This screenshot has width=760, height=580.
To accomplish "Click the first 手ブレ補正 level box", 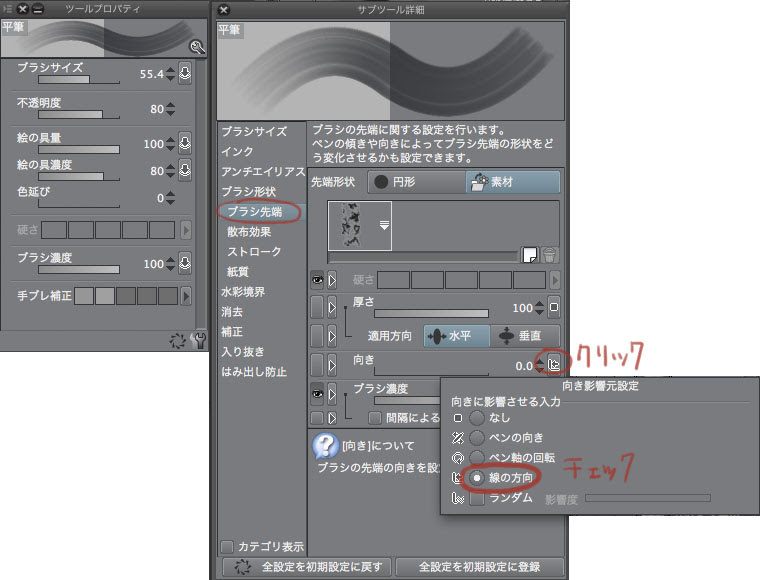I will click(84, 296).
